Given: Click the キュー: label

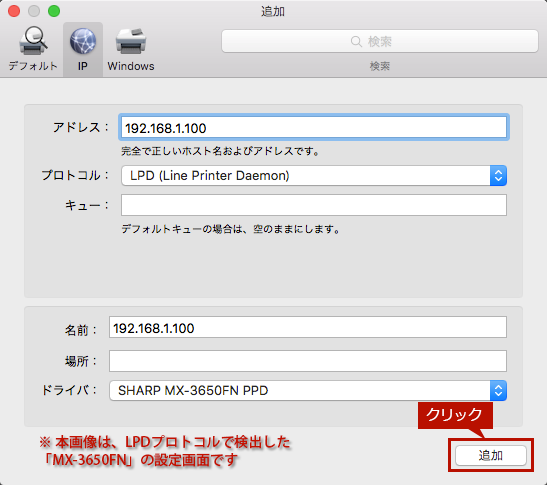Looking at the screenshot, I should tap(87, 205).
